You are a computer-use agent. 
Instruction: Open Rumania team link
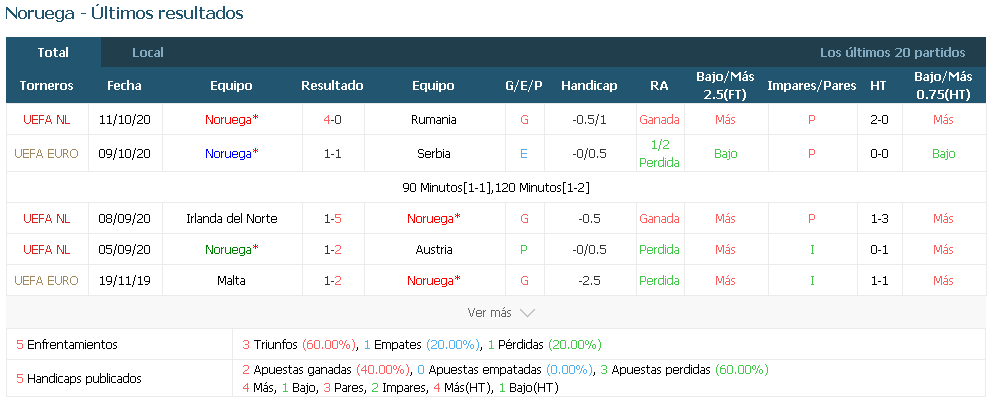(x=434, y=120)
